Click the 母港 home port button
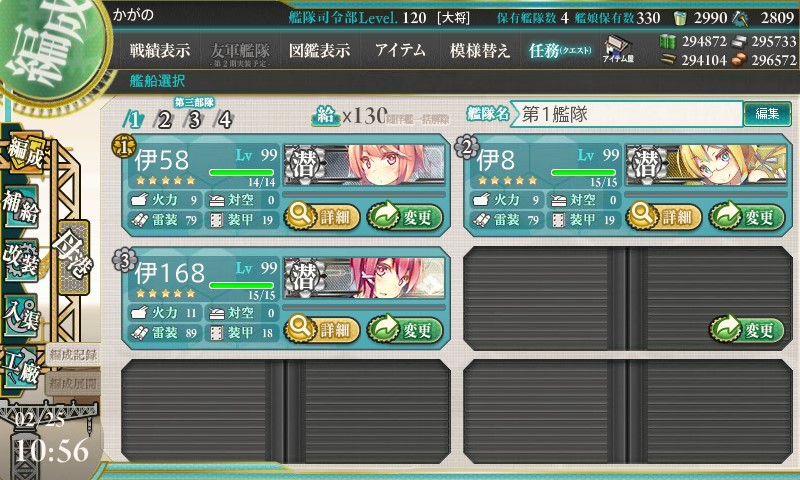Screen dimensions: 800x480 tap(74, 258)
